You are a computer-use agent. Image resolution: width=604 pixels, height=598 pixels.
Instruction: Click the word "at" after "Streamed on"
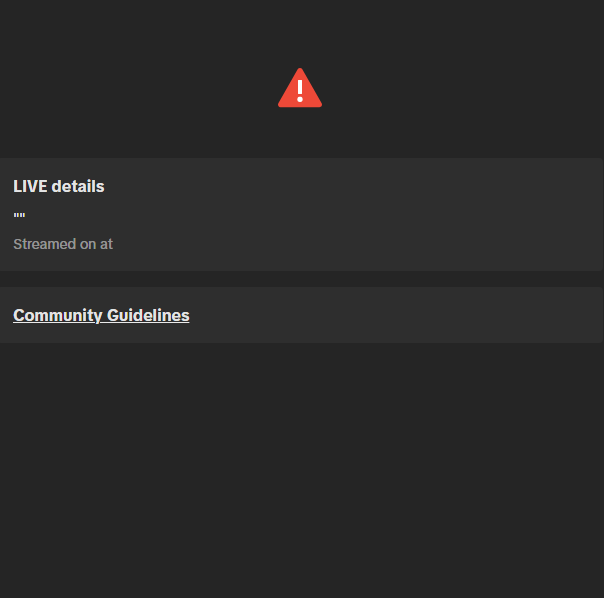[x=107, y=244]
